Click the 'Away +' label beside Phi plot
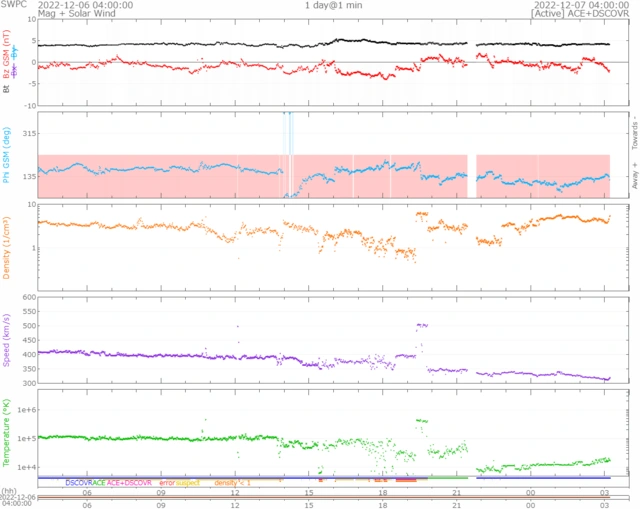 (x=635, y=176)
